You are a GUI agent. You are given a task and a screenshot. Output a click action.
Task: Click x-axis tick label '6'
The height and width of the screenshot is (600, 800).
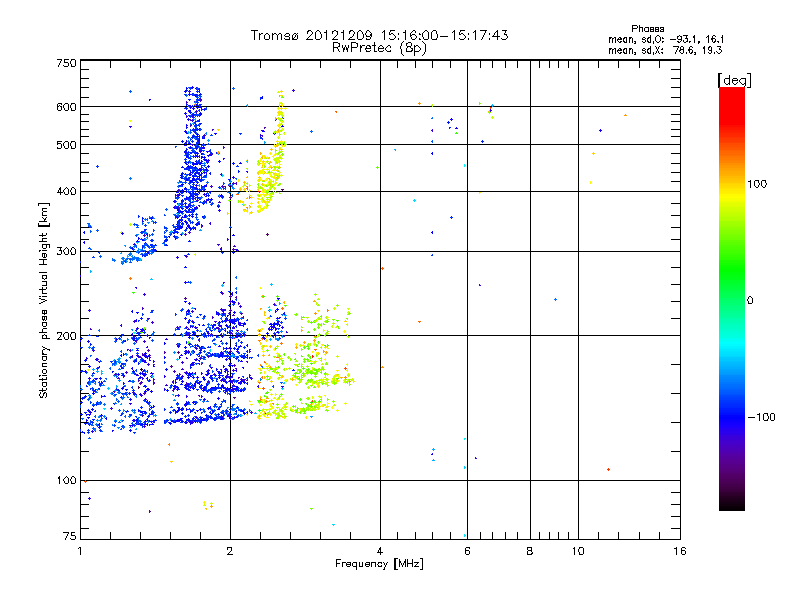coord(467,551)
